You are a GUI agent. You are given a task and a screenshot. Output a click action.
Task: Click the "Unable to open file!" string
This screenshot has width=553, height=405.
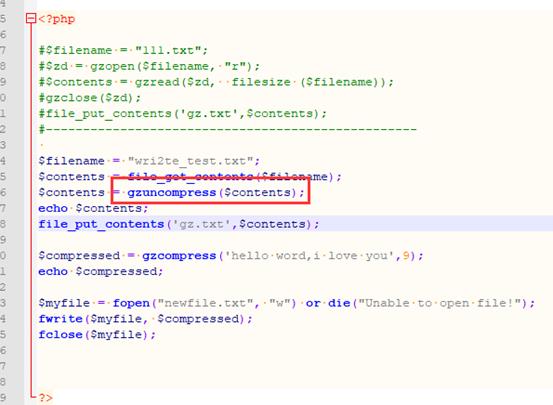pos(439,303)
